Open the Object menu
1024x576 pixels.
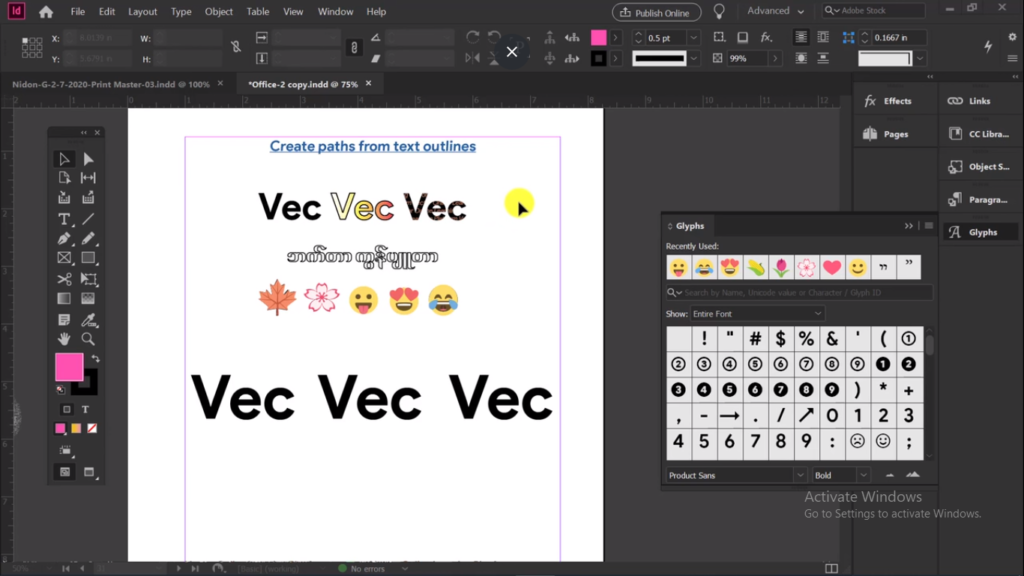tap(219, 12)
